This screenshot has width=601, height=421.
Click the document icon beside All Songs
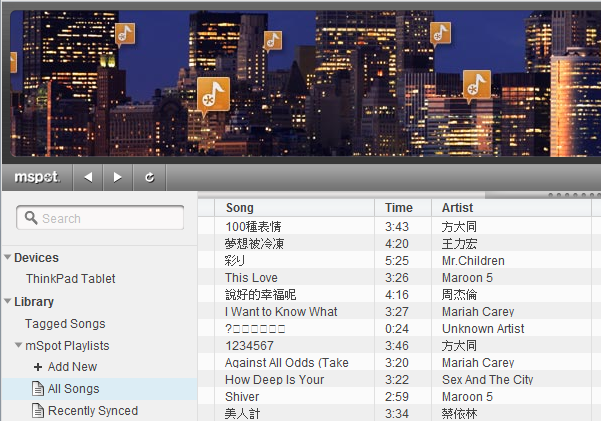[38, 388]
